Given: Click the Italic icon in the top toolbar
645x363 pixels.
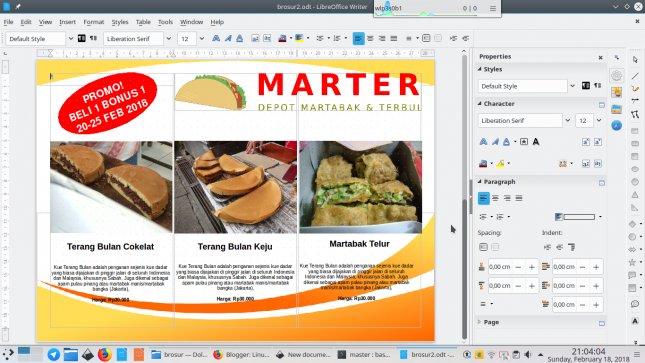Looking at the screenshot, I should click(x=228, y=38).
